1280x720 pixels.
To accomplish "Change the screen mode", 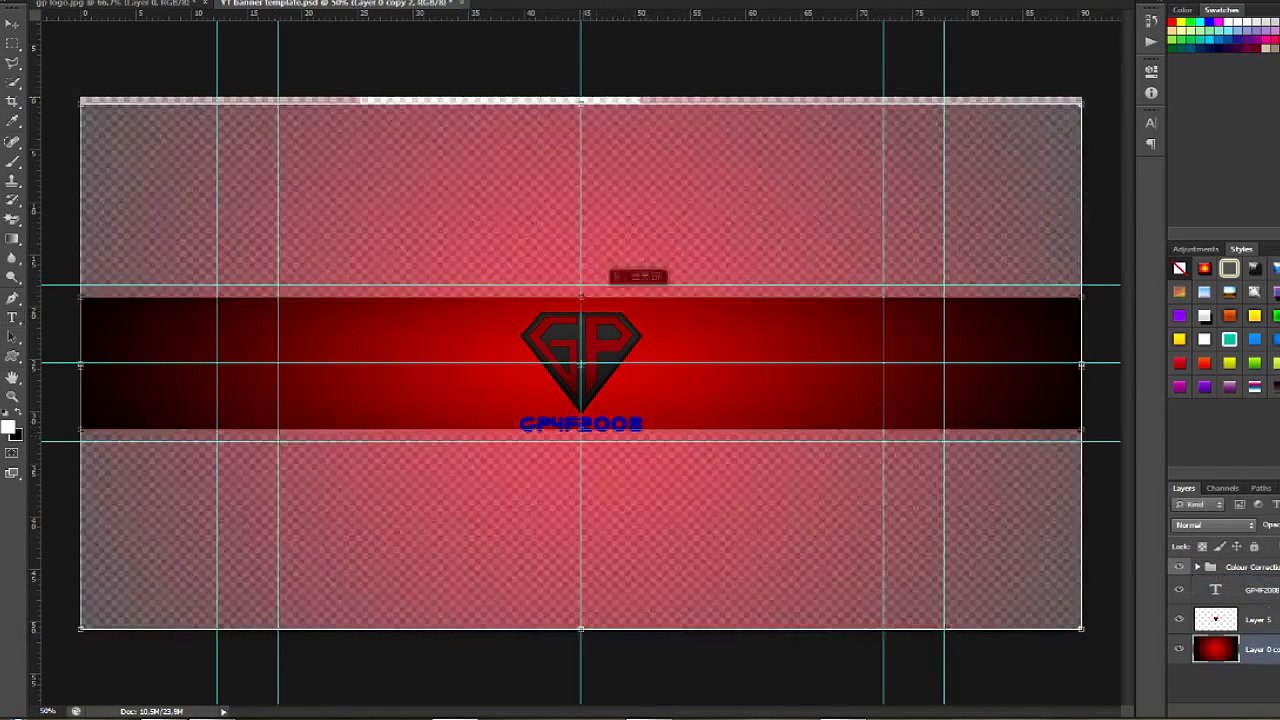I will 12,473.
